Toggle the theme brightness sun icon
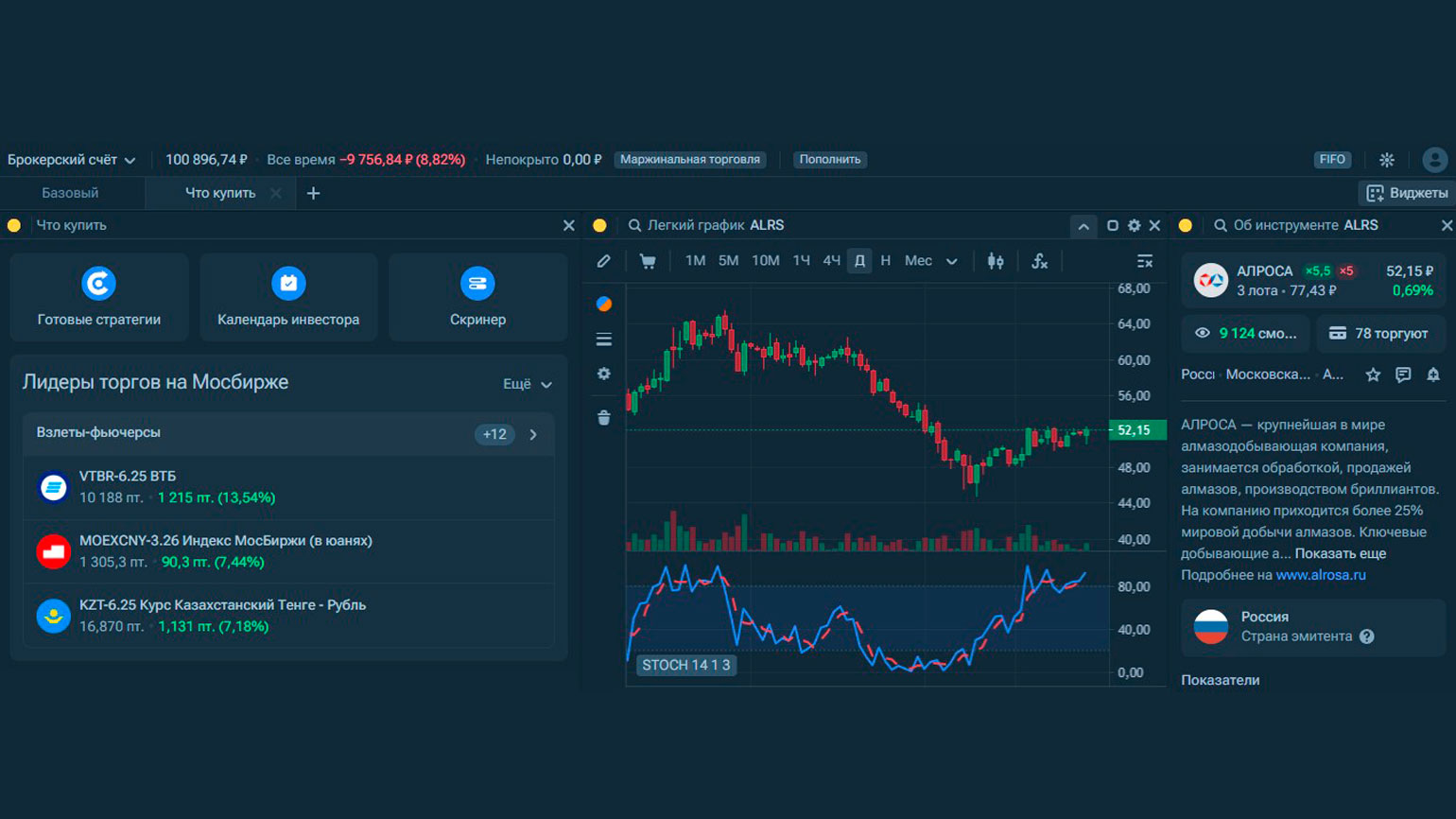The image size is (1456, 819). (x=1387, y=160)
